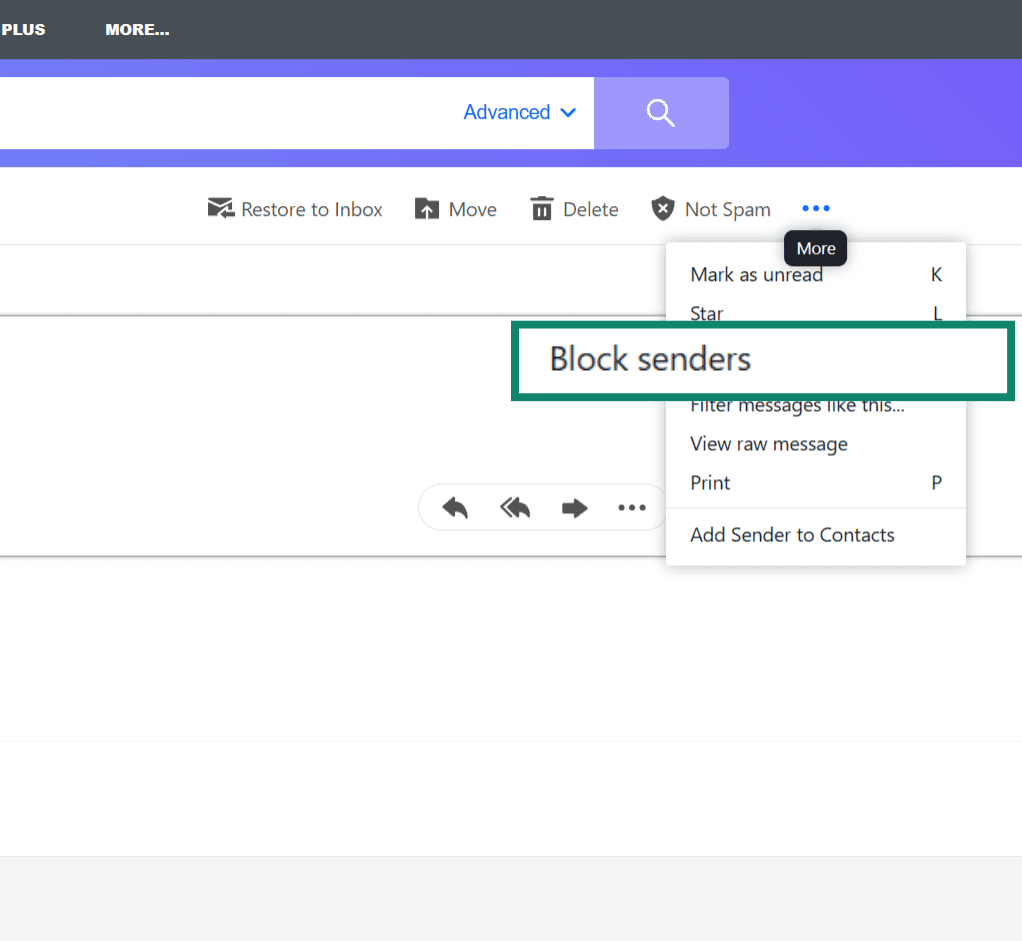The image size is (1022, 941).
Task: Click Not Spam to restore the email
Action: click(x=710, y=208)
